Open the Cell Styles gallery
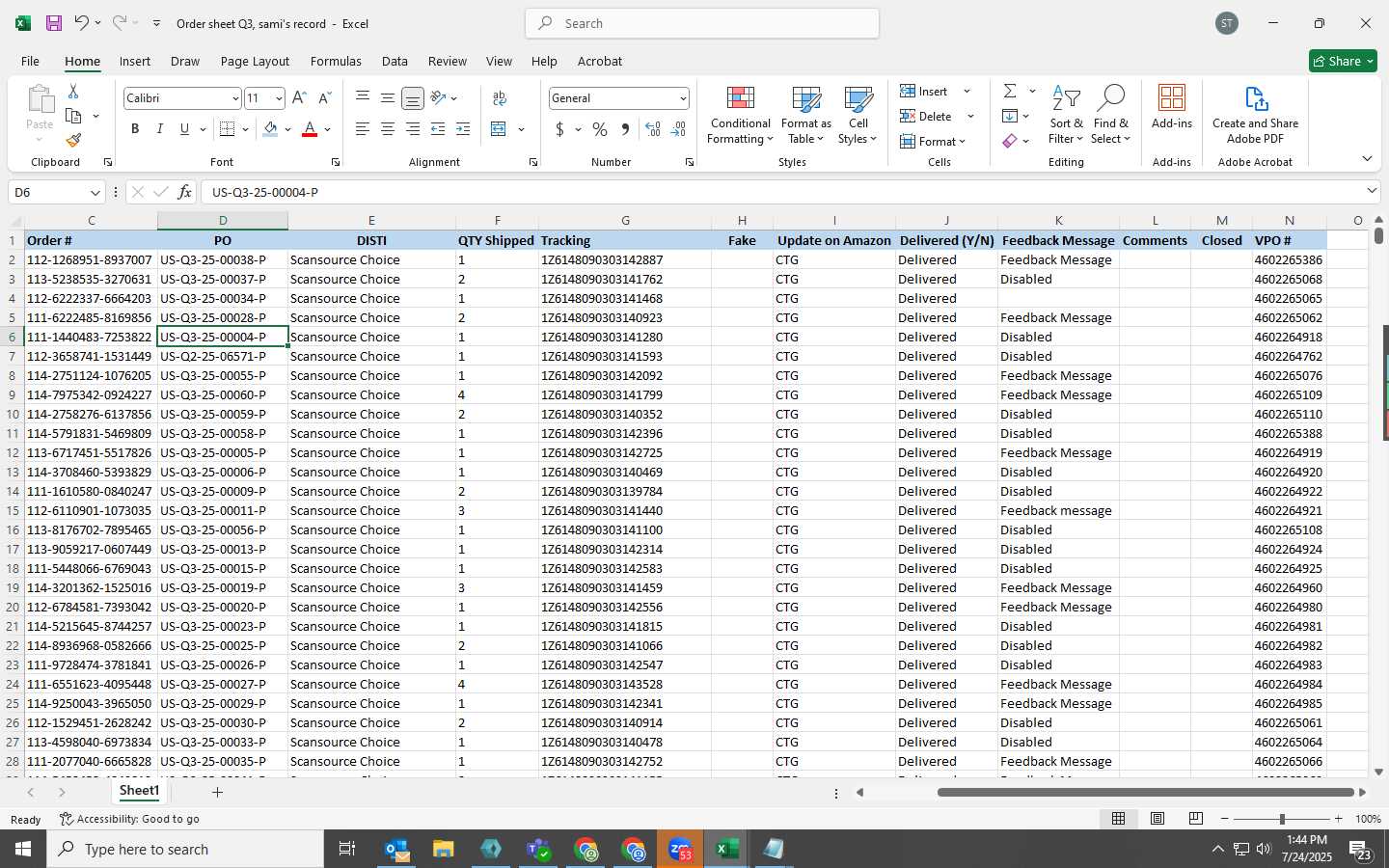The width and height of the screenshot is (1389, 868). (x=858, y=115)
